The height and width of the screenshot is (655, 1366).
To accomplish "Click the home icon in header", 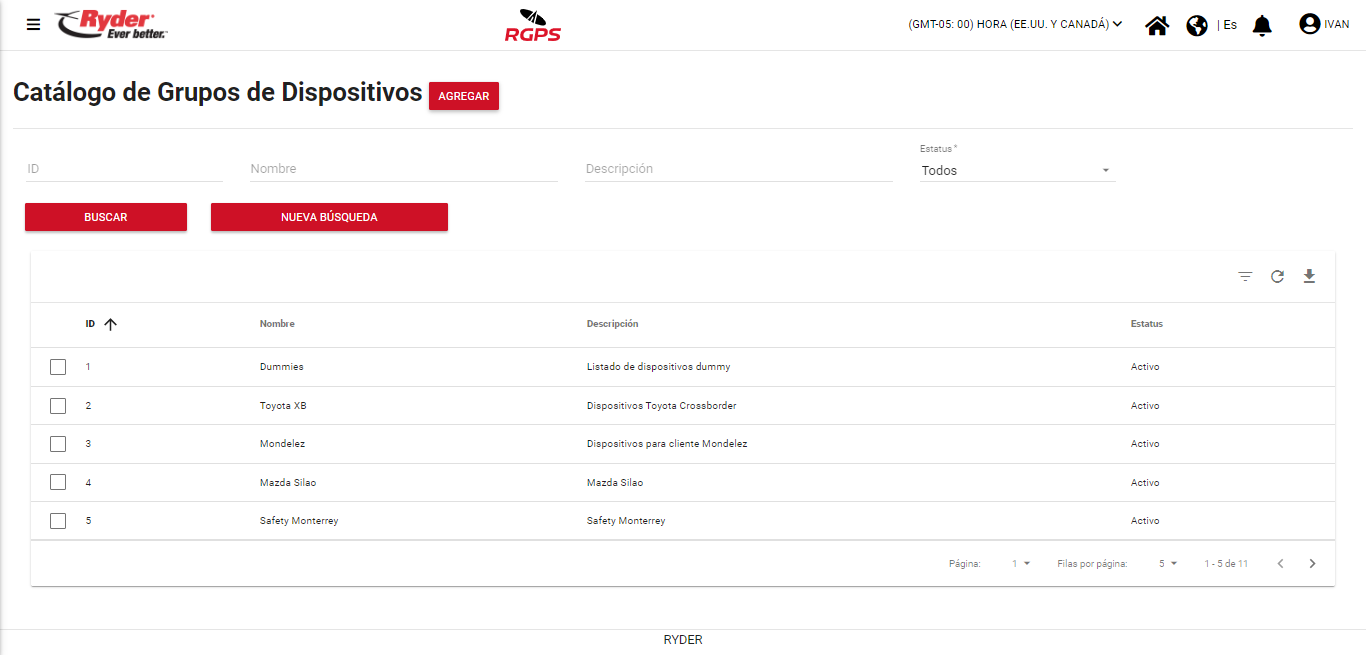I will click(1157, 25).
